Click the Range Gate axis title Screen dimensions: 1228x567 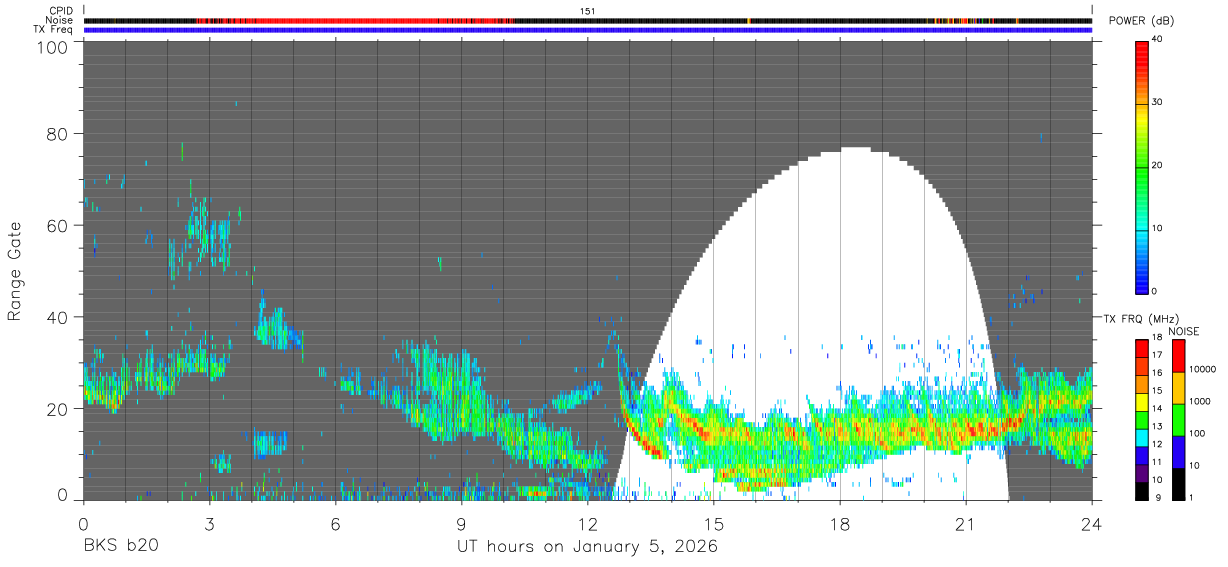click(x=15, y=271)
